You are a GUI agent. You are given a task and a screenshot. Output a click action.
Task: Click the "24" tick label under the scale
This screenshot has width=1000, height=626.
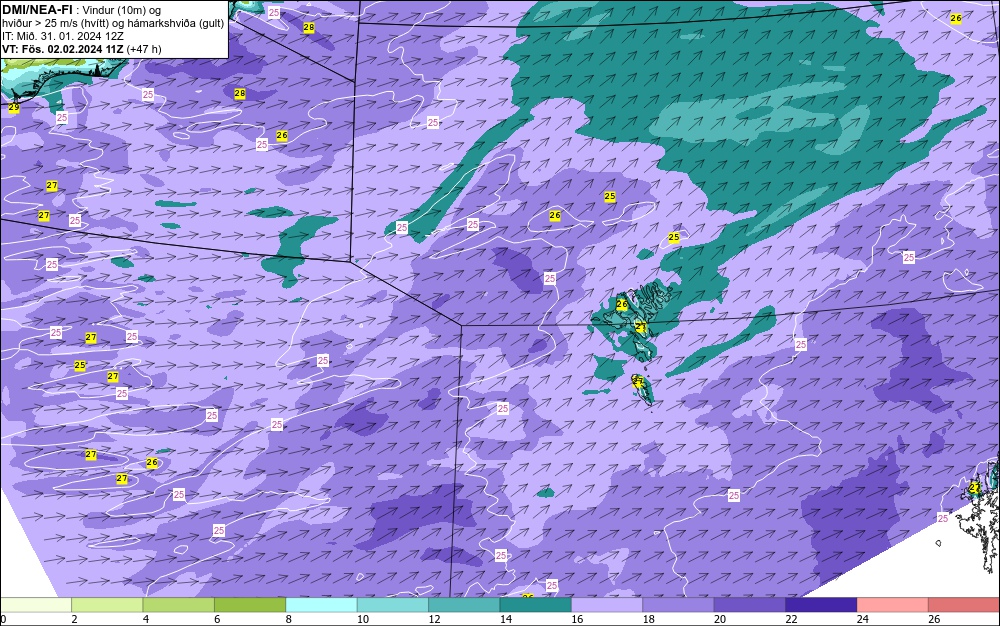pos(863,619)
